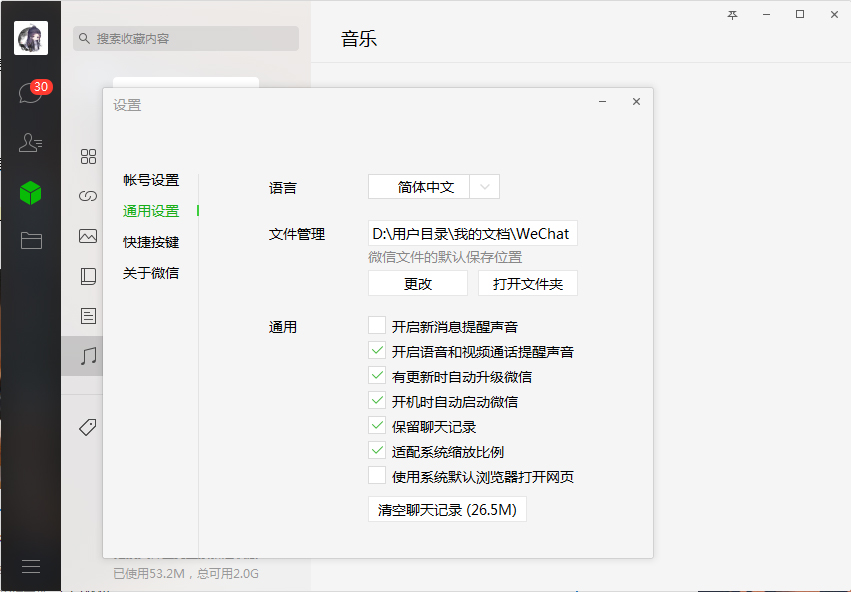Open the Contacts sidebar icon

pos(30,142)
